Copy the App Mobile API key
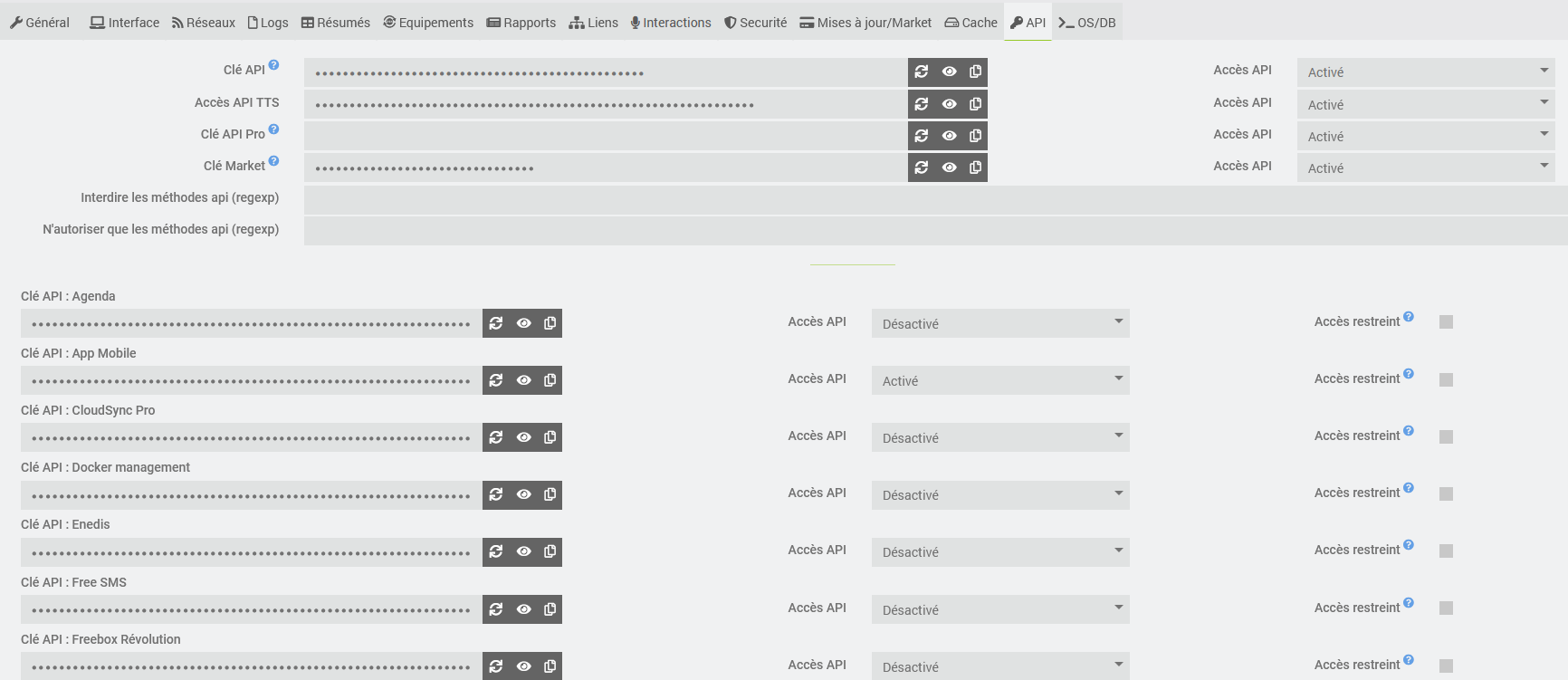 coord(550,380)
